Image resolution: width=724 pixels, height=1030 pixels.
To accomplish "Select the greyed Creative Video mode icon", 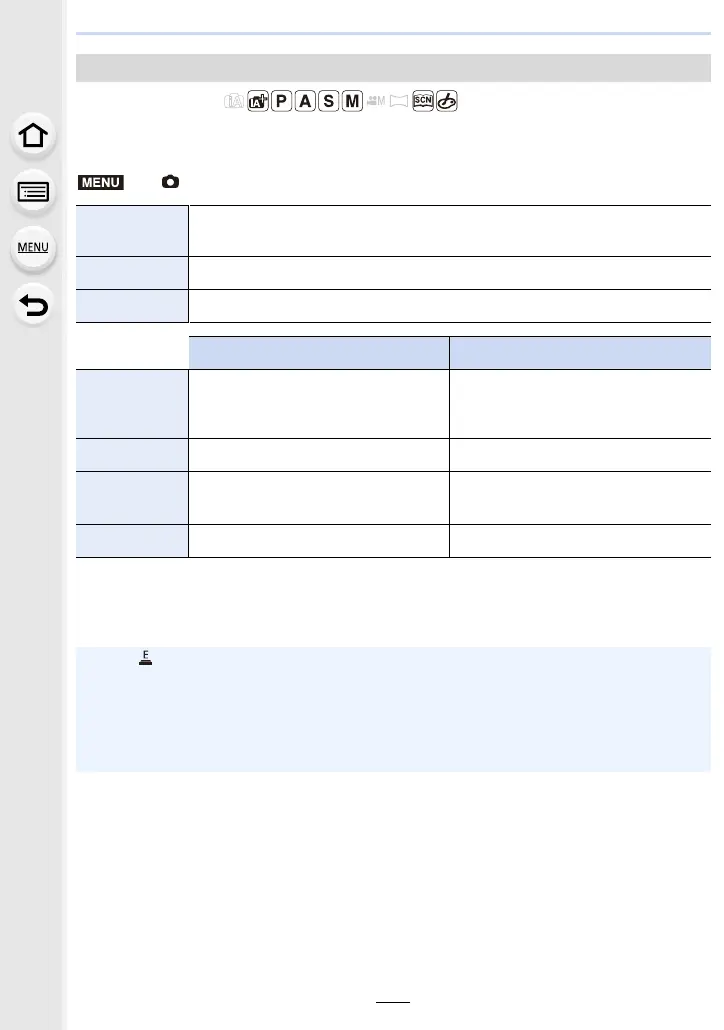I will [x=376, y=101].
